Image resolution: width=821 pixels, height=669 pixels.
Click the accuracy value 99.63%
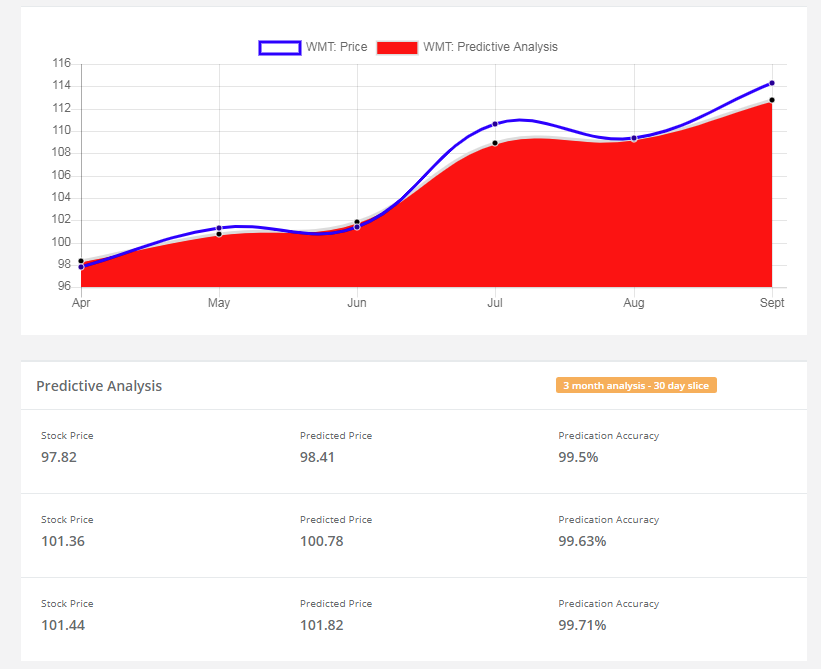(582, 541)
